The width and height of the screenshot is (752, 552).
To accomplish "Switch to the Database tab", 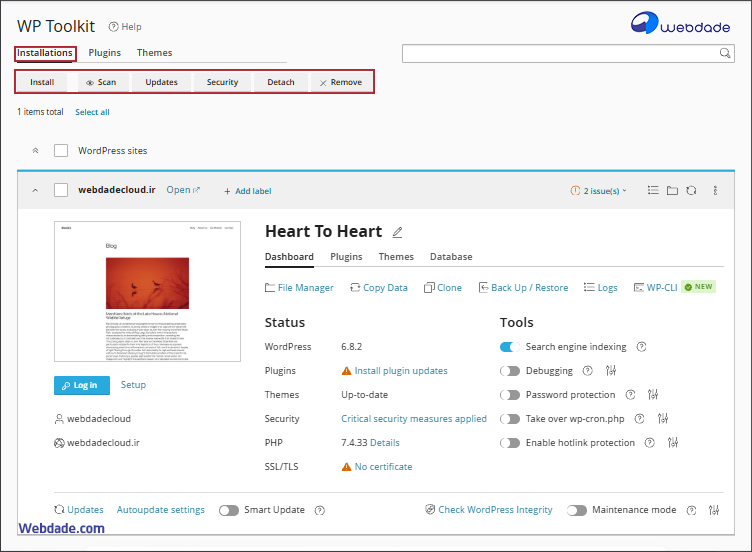I will (x=451, y=257).
